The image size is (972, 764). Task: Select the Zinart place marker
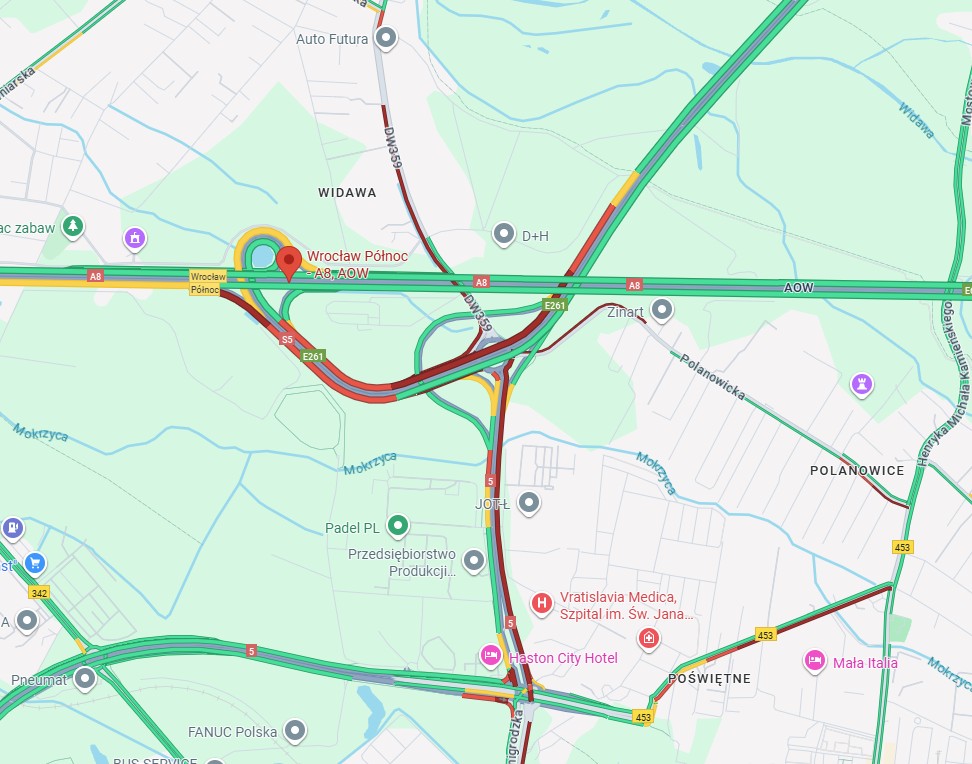662,310
